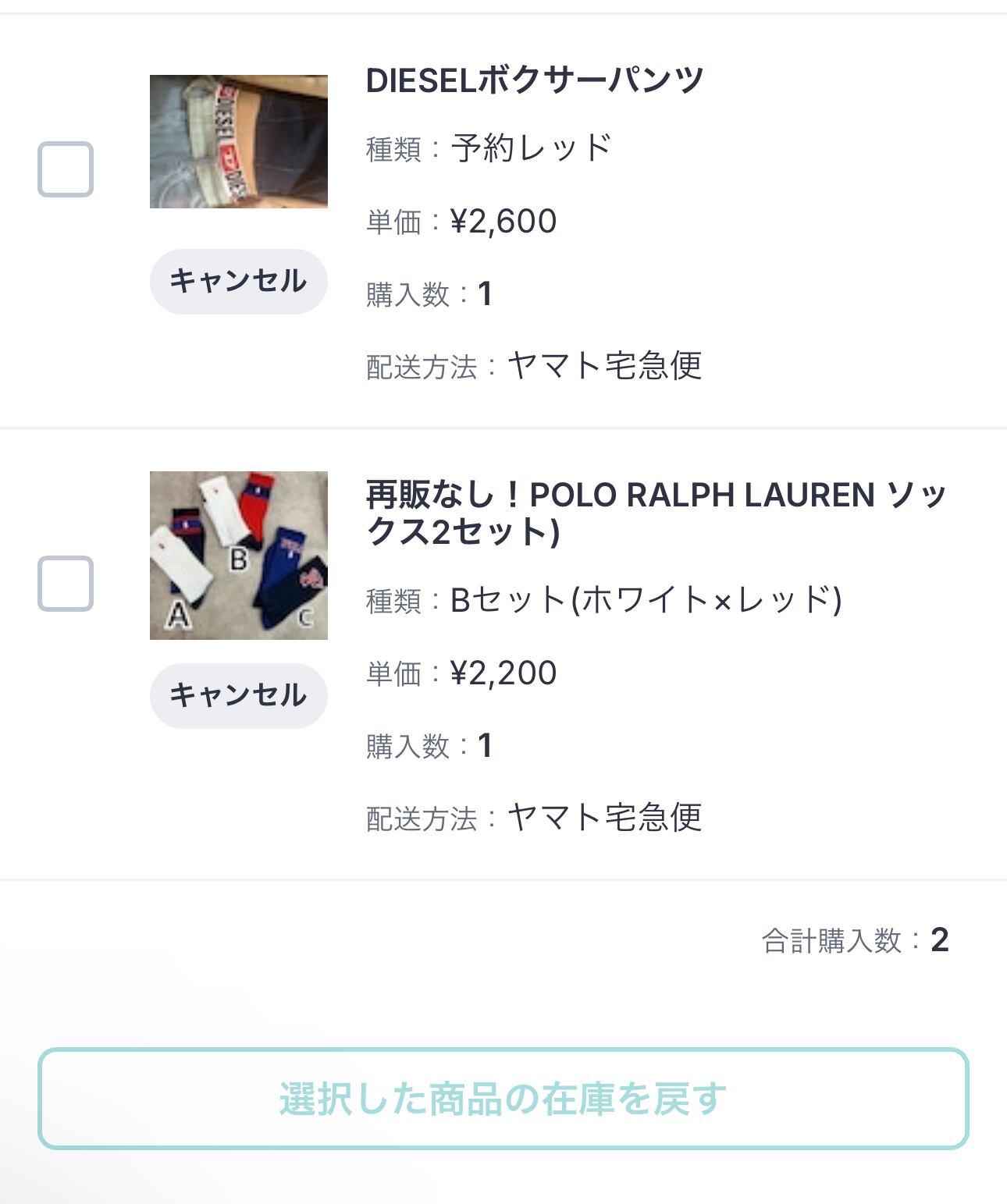
Task: Click the 予約レッド variant text
Action: pyautogui.click(x=531, y=148)
